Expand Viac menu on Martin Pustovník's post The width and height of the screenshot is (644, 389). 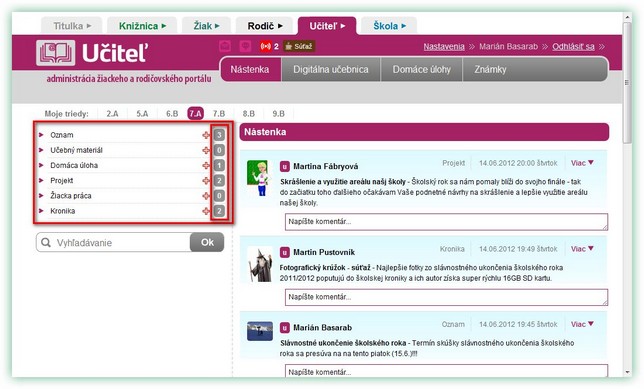582,249
